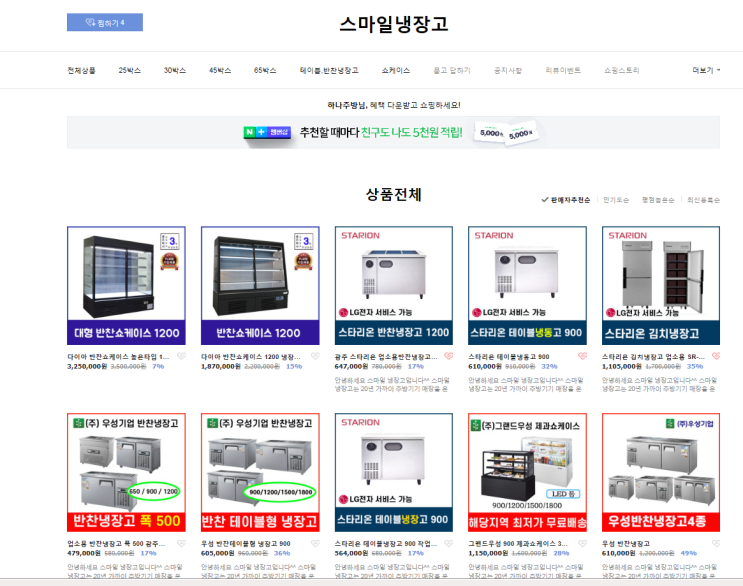Image resolution: width=743 pixels, height=586 pixels.
Task: Toggle heart beside 스타리온 테이블냉동고 900 title
Action: (582, 356)
